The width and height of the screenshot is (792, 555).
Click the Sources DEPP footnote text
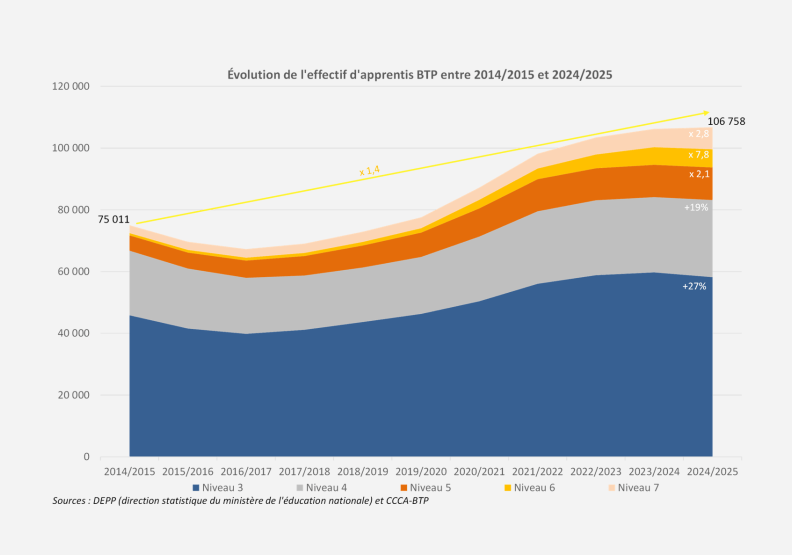coord(240,501)
